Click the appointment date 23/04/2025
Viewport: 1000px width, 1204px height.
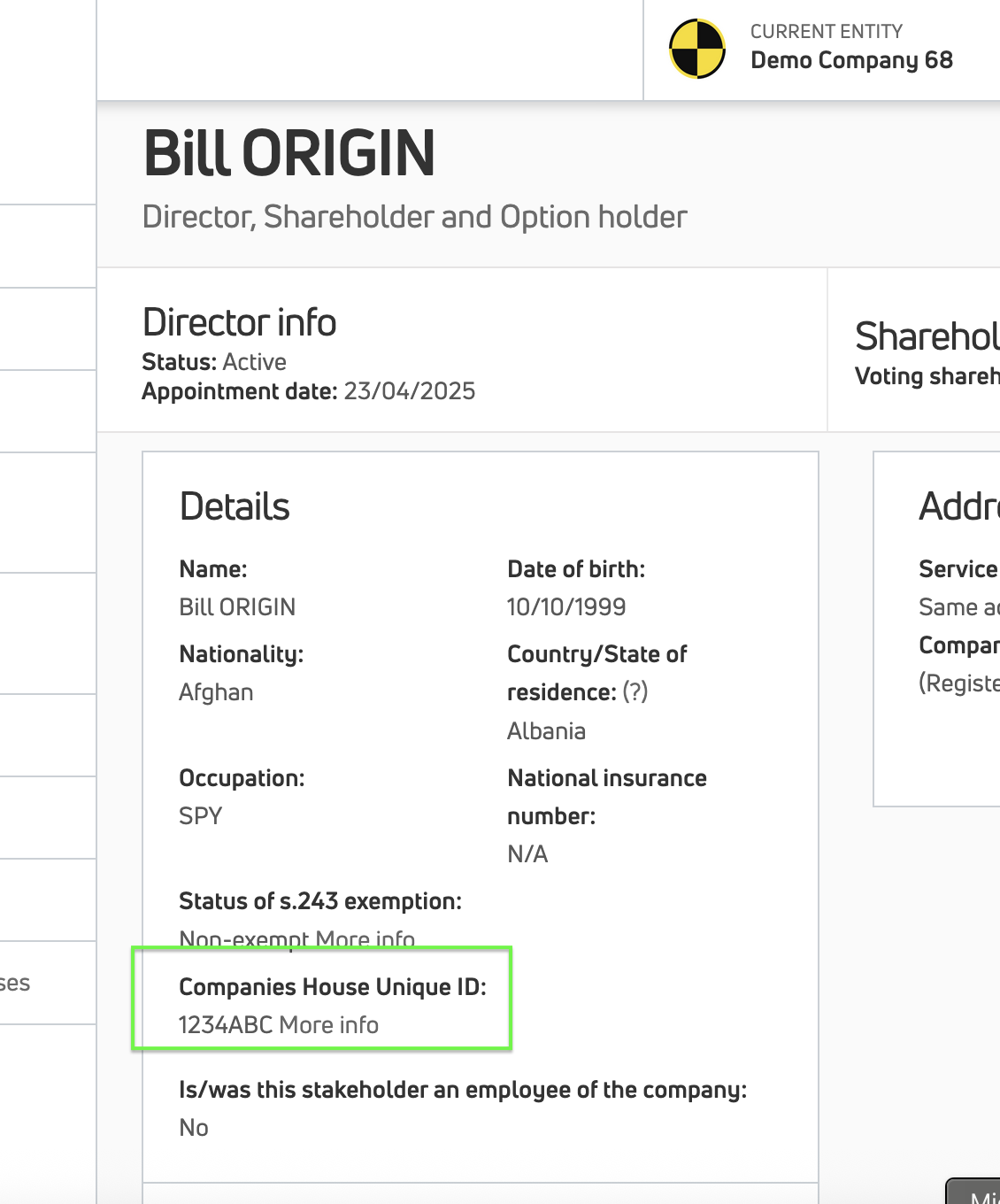coord(409,391)
